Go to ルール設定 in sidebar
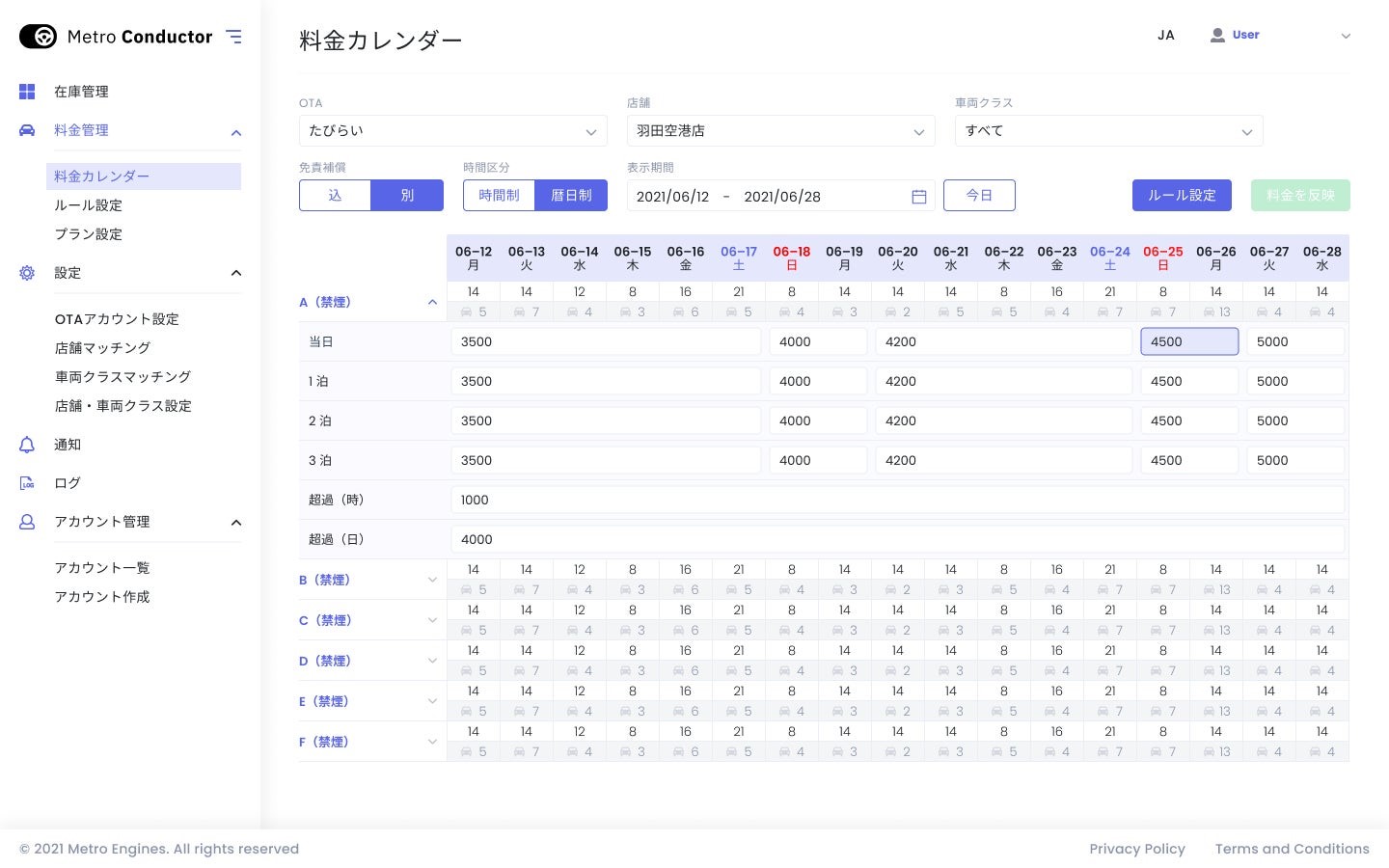The image size is (1389, 868). click(x=88, y=205)
